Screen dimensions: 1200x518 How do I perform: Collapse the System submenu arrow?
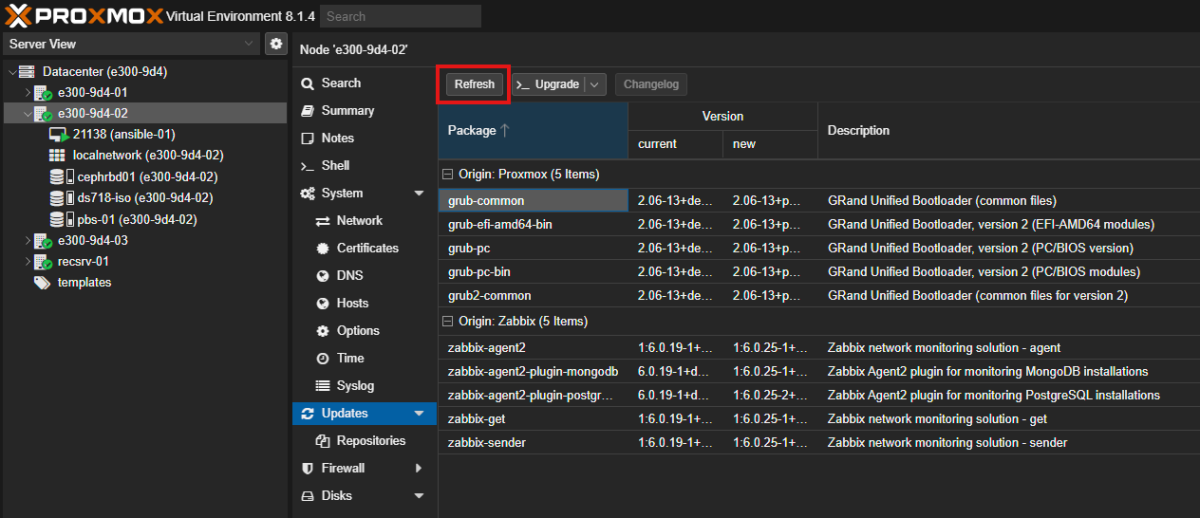tap(419, 193)
